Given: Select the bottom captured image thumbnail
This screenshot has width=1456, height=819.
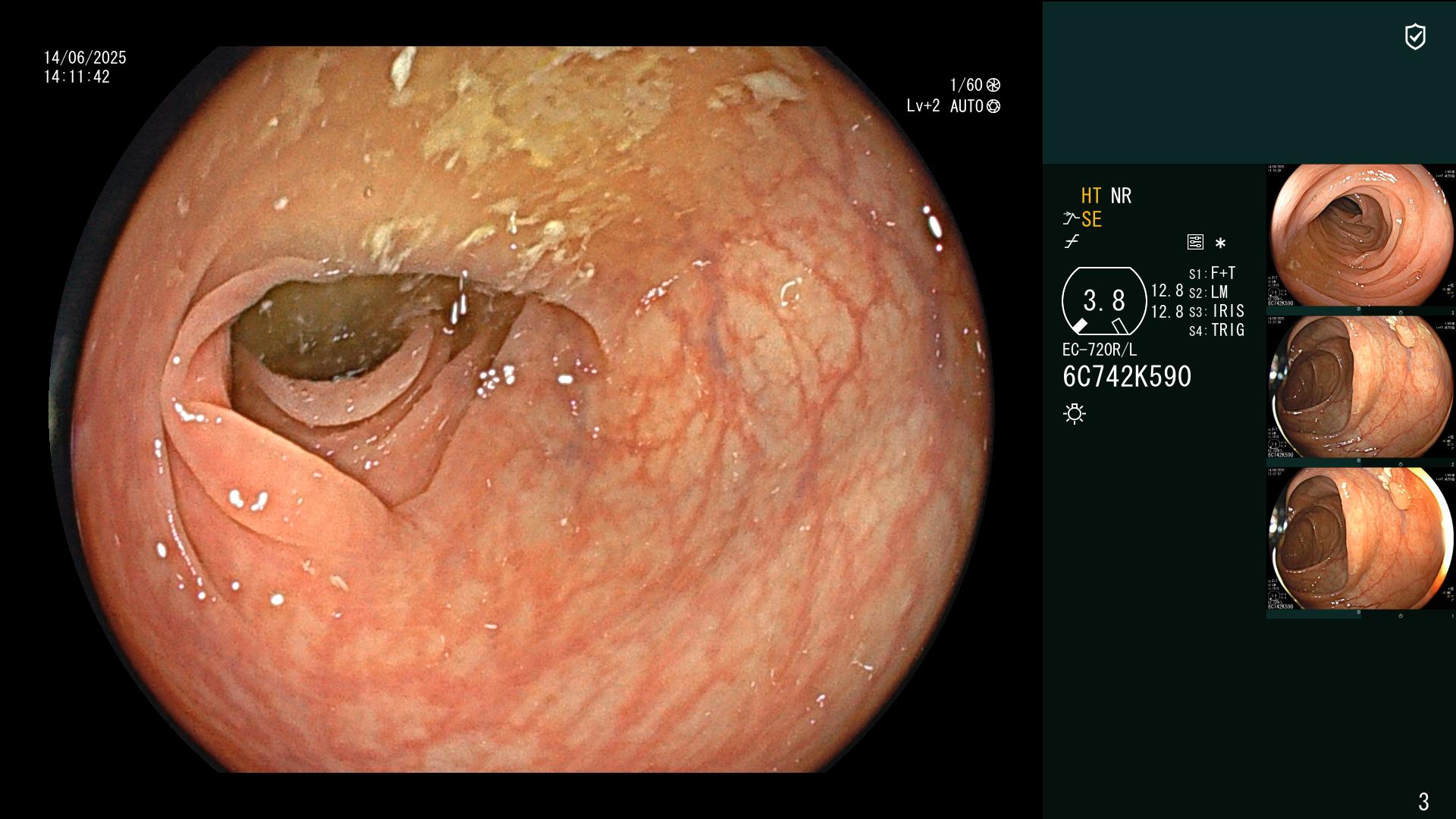Looking at the screenshot, I should pyautogui.click(x=1361, y=538).
